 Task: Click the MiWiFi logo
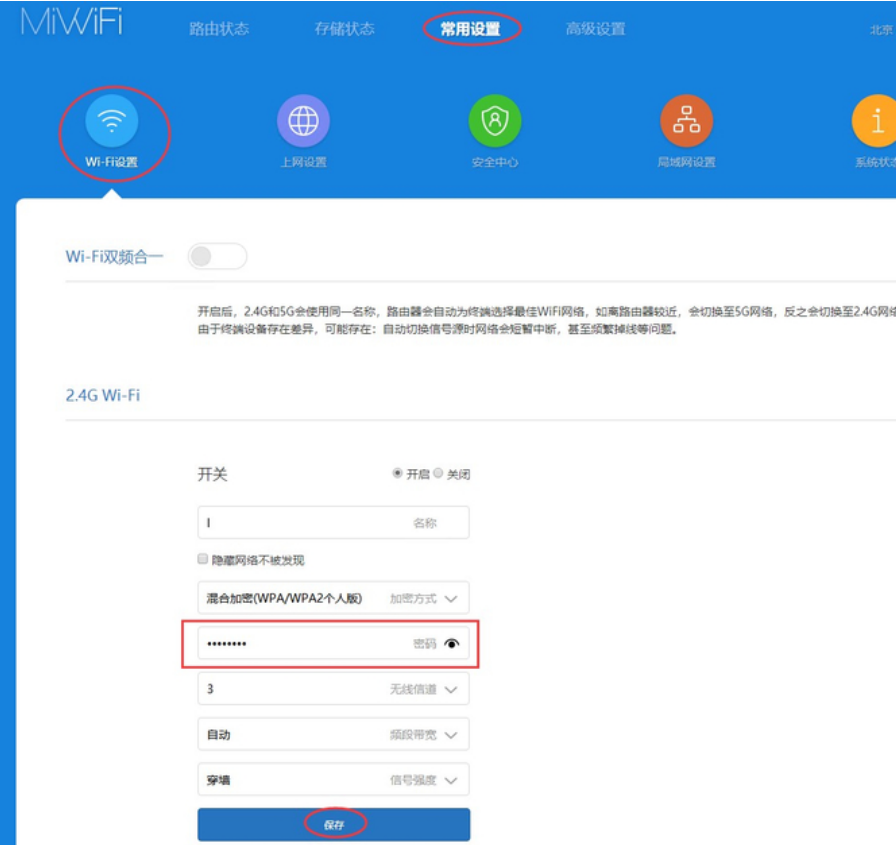tap(72, 24)
